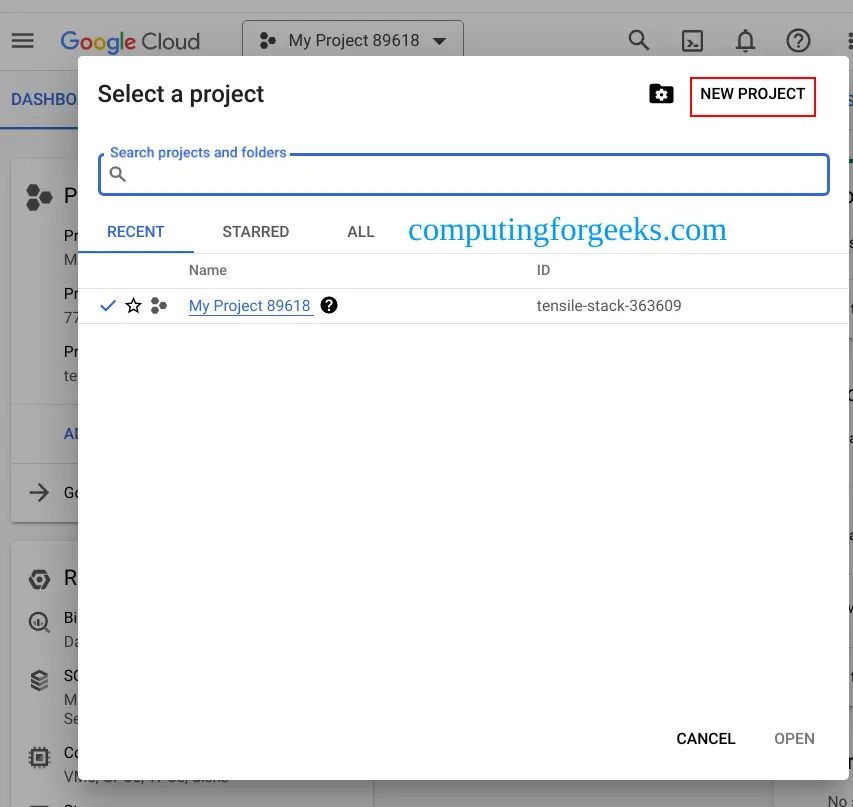853x807 pixels.
Task: Click the SQL stack icon in background Resources
Action: click(x=39, y=680)
